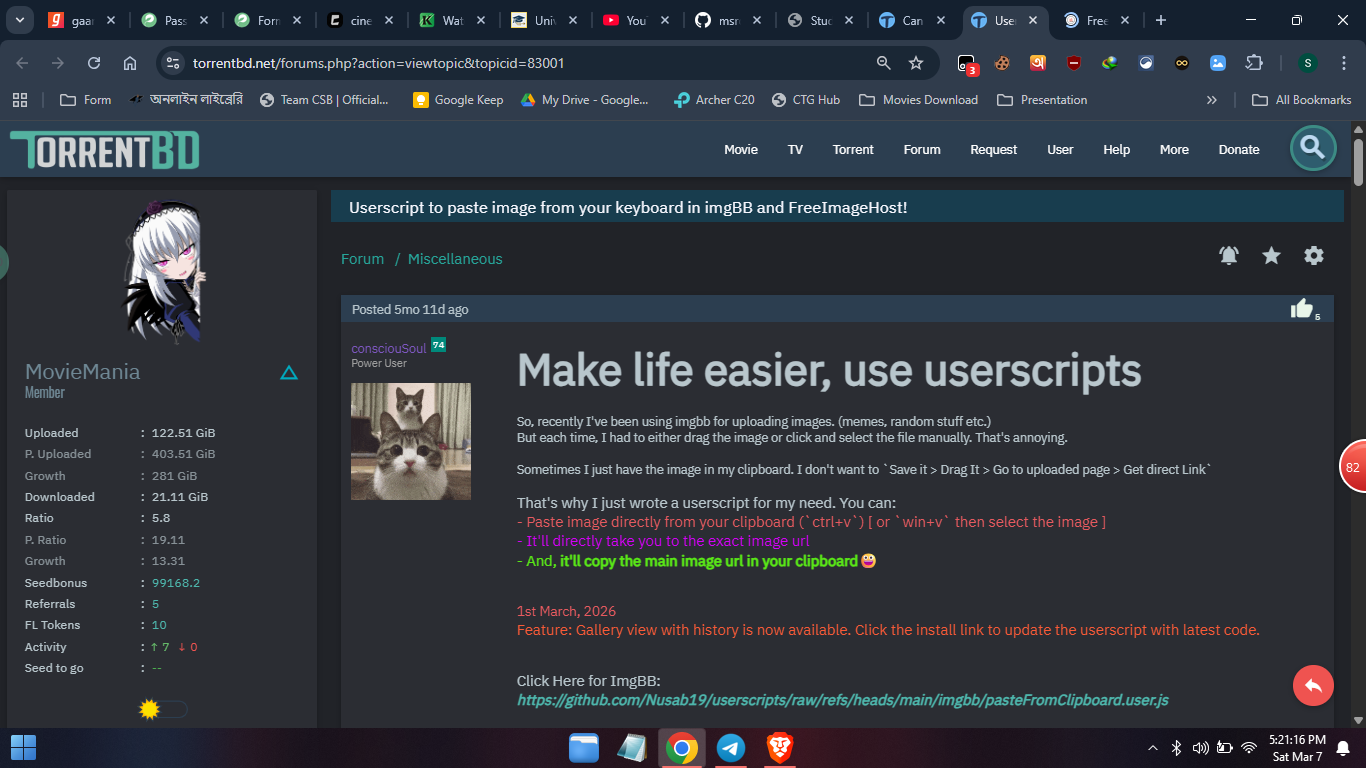Open the TV menu
Image resolution: width=1366 pixels, height=768 pixels.
point(795,150)
